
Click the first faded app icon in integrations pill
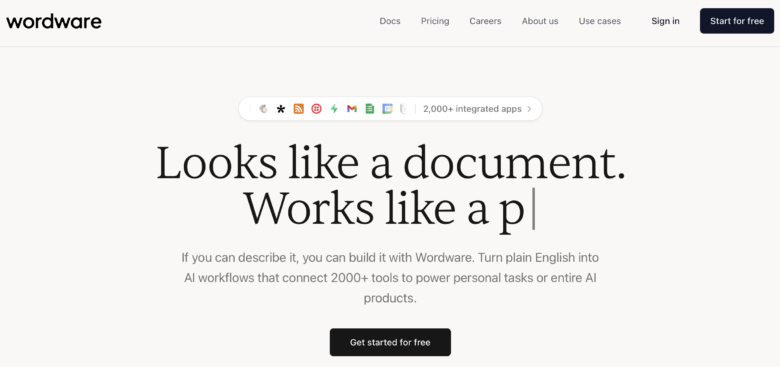click(264, 109)
